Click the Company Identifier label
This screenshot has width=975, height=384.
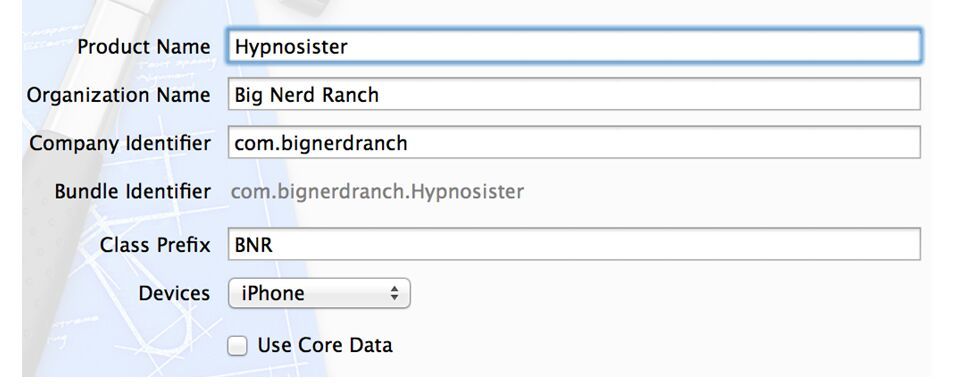tap(119, 143)
